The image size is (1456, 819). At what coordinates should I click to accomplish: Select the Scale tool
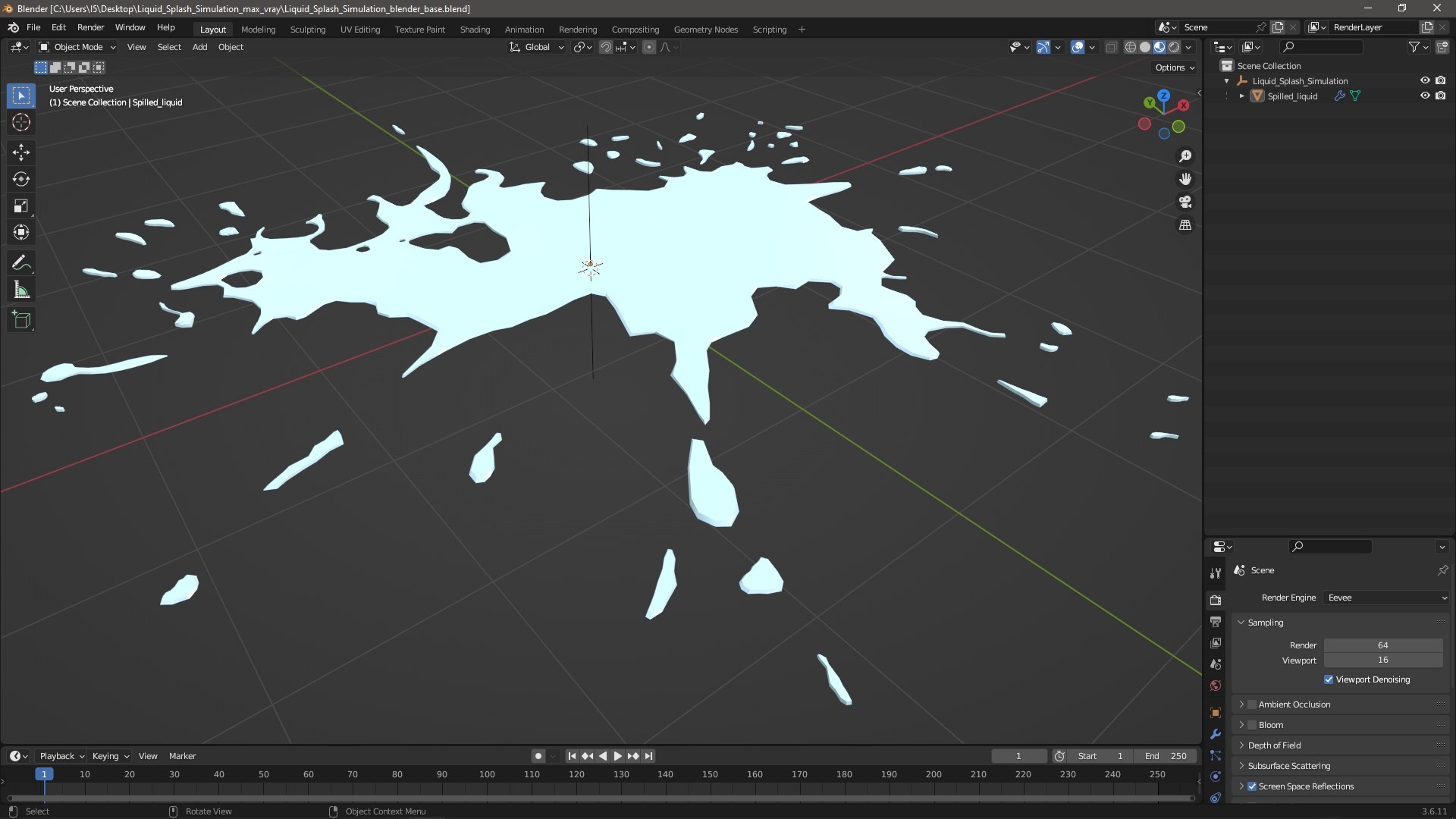21,206
